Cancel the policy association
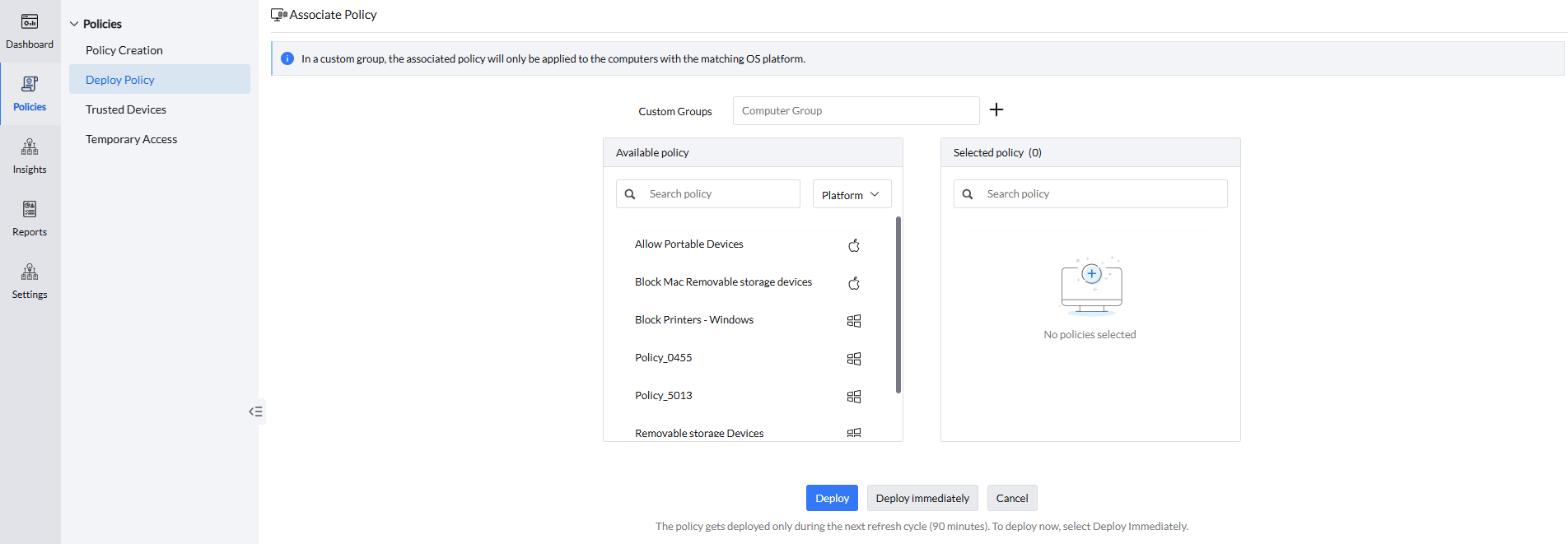This screenshot has height=544, width=1568. [1012, 498]
